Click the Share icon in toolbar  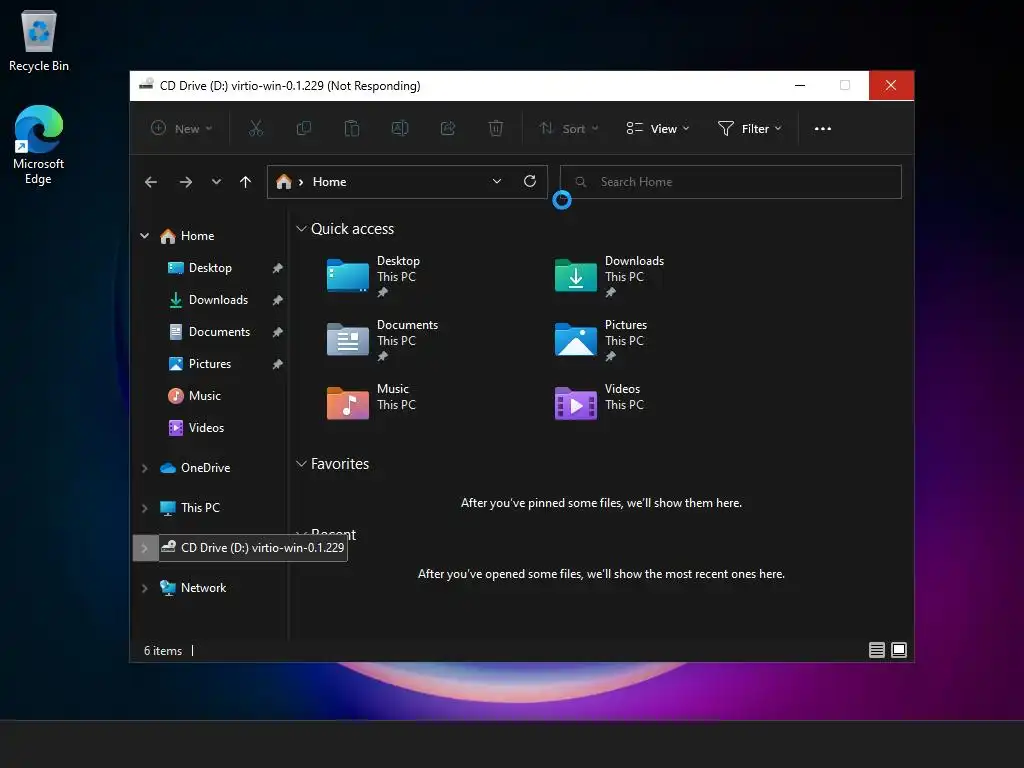448,129
